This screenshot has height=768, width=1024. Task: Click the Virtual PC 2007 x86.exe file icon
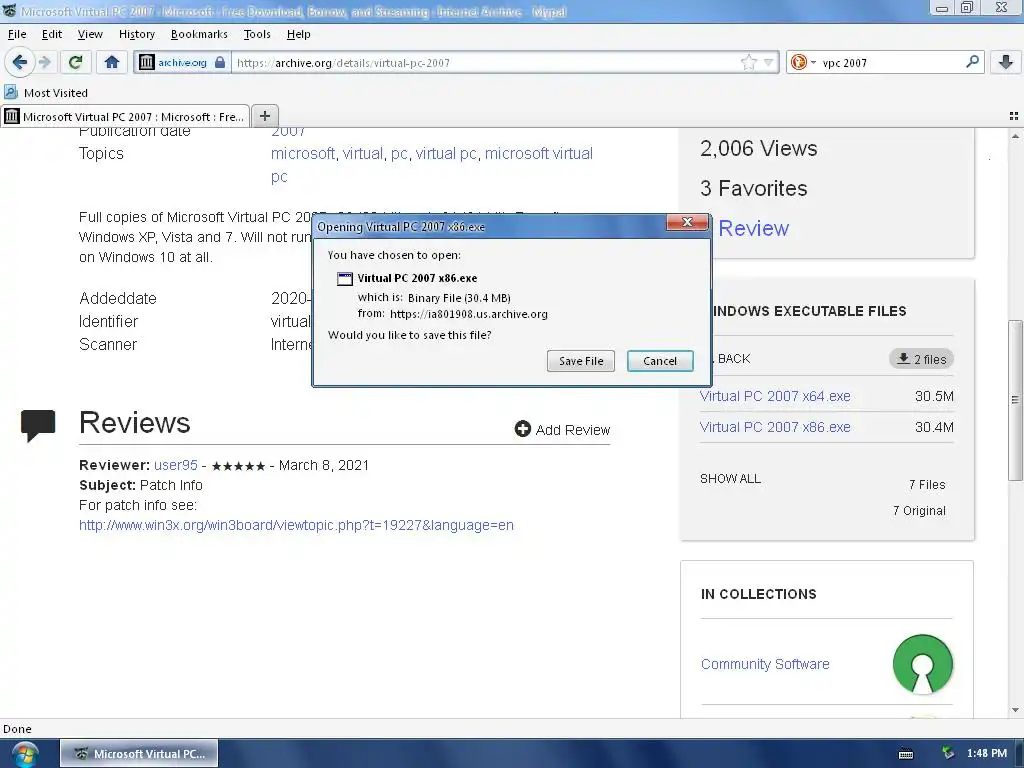[x=345, y=279]
